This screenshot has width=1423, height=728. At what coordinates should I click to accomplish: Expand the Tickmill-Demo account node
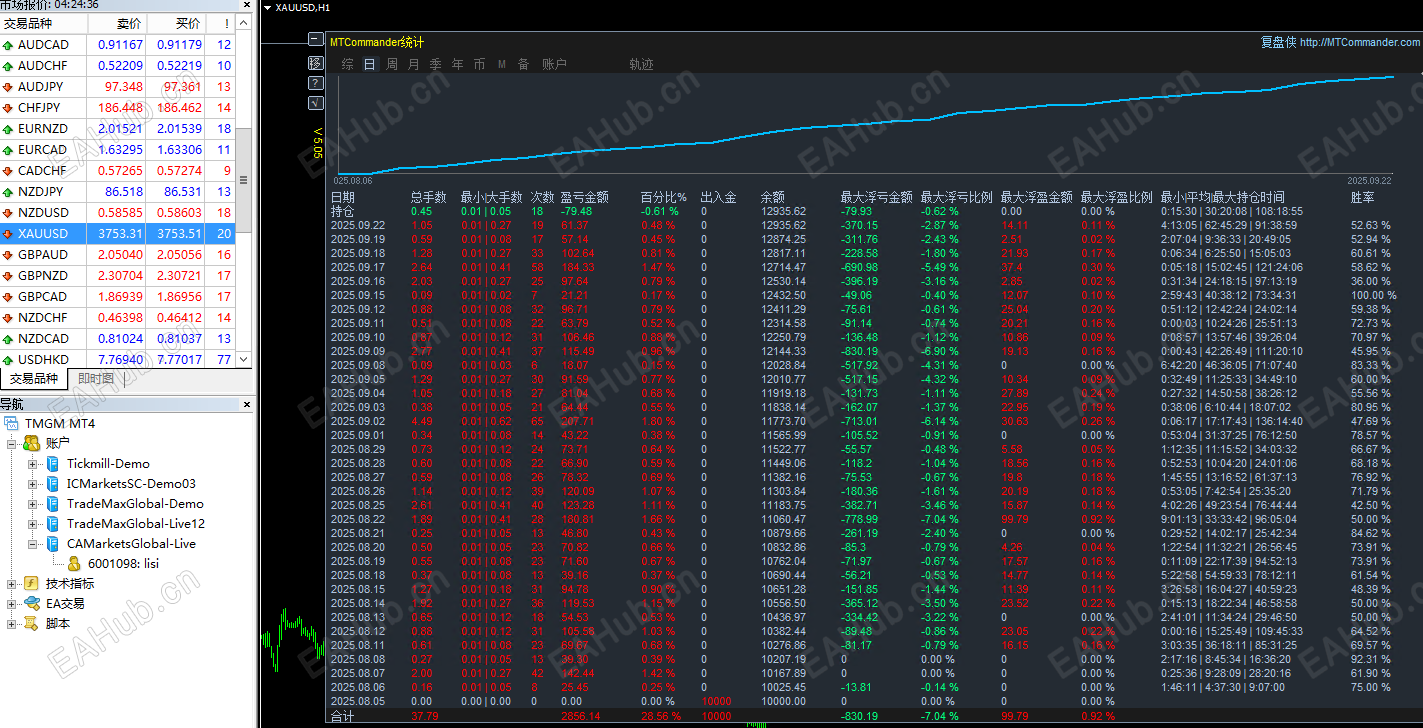pyautogui.click(x=33, y=463)
